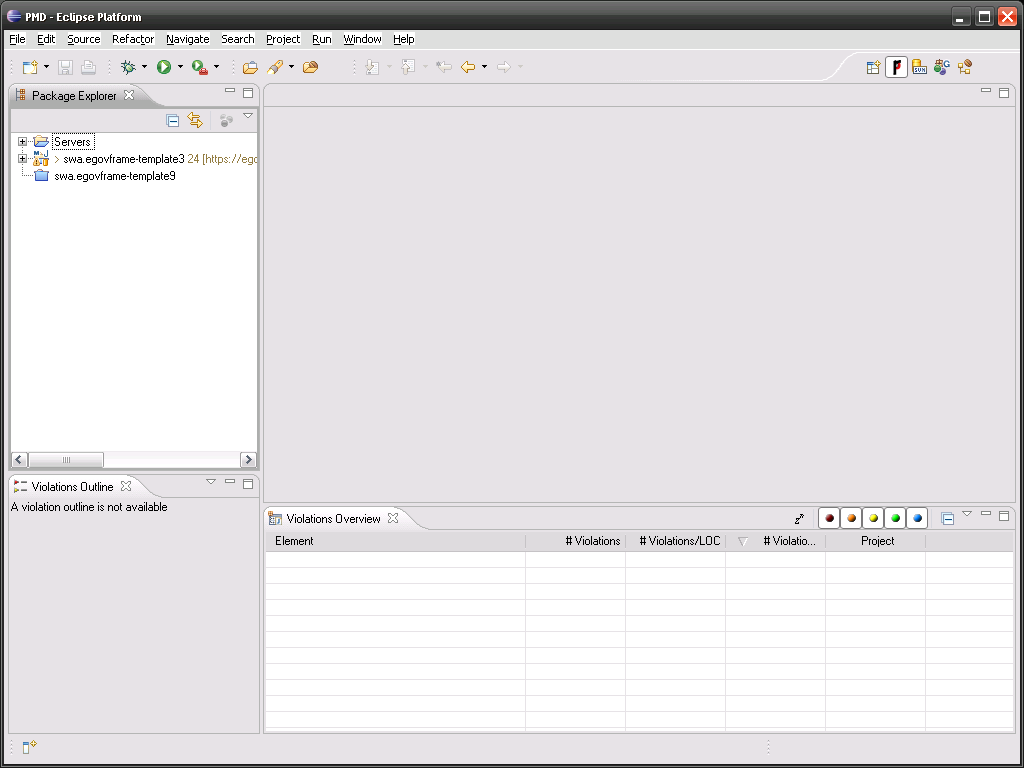The width and height of the screenshot is (1024, 768).
Task: Click the green Run button icon
Action: pyautogui.click(x=164, y=67)
